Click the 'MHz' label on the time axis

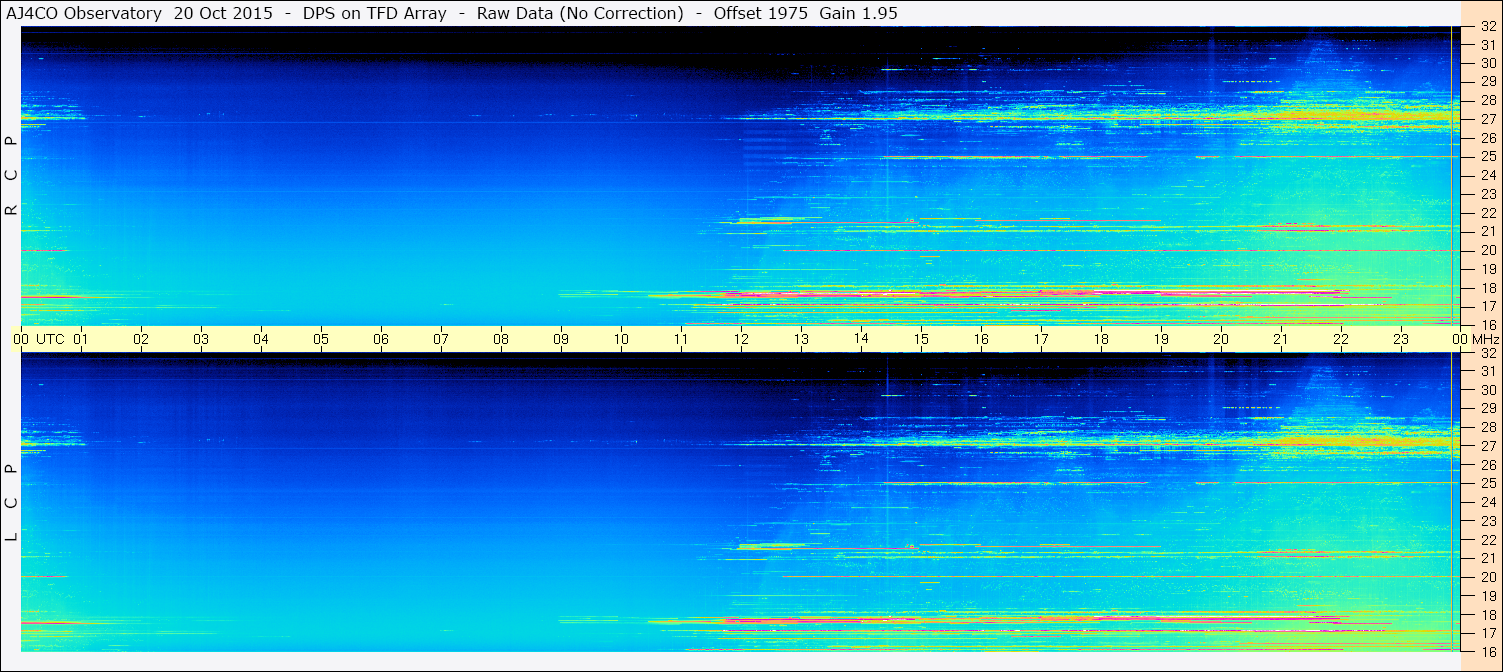[1484, 339]
